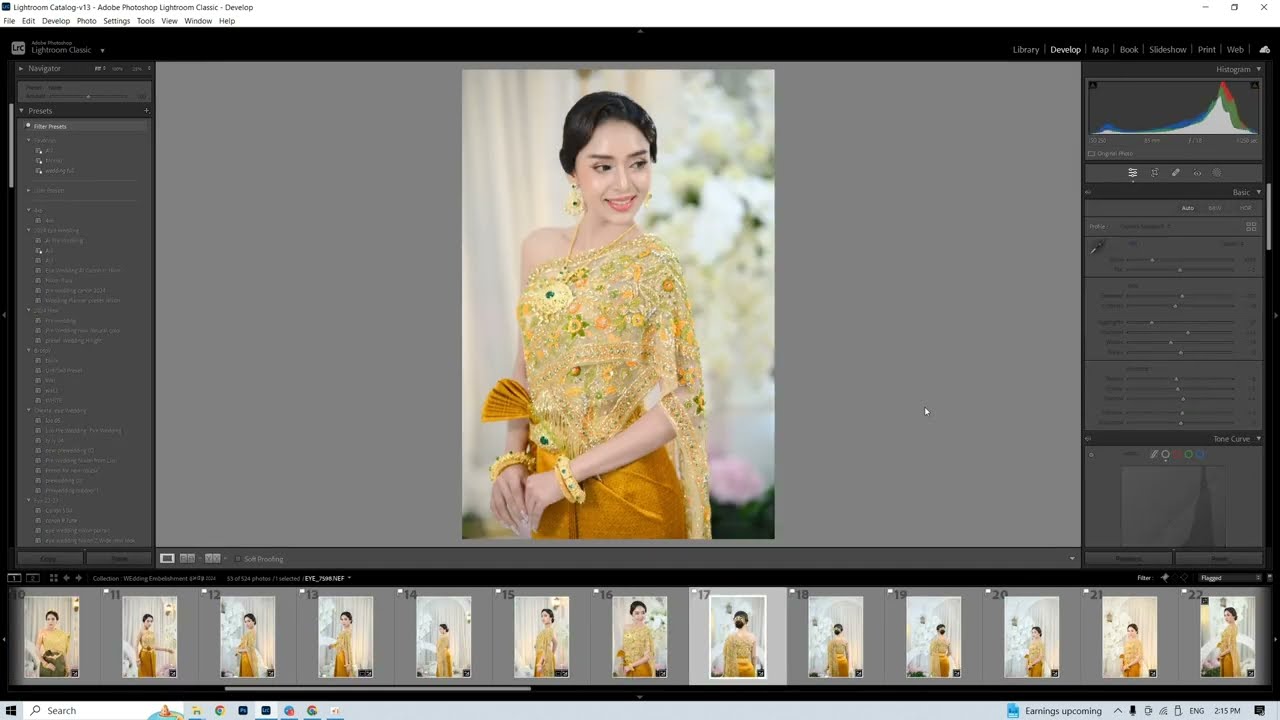The height and width of the screenshot is (720, 1280).
Task: Toggle highlight clipping indicator in Histogram
Action: click(1255, 85)
